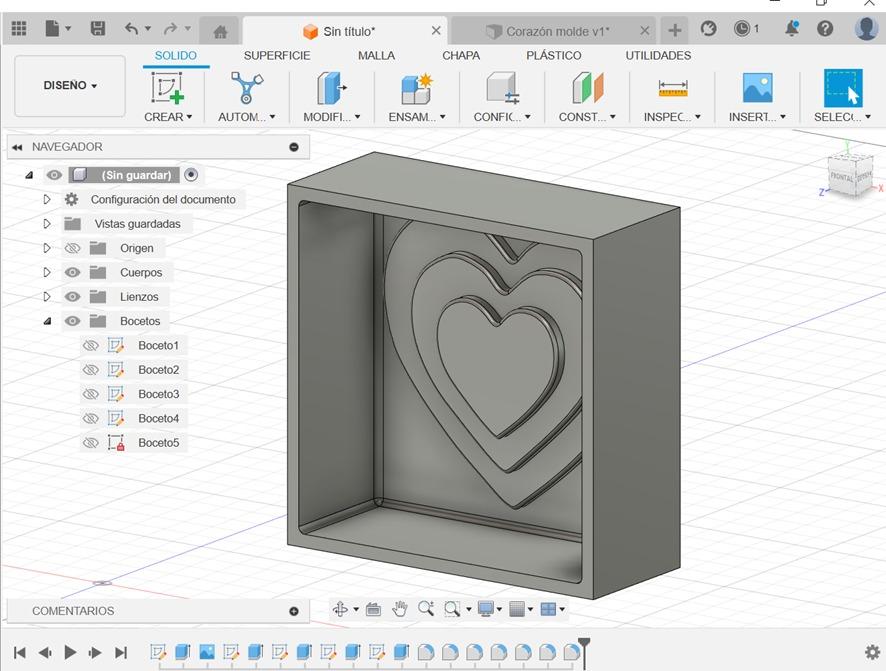Click the Inspect measure ruler icon
The width and height of the screenshot is (886, 671).
point(672,88)
